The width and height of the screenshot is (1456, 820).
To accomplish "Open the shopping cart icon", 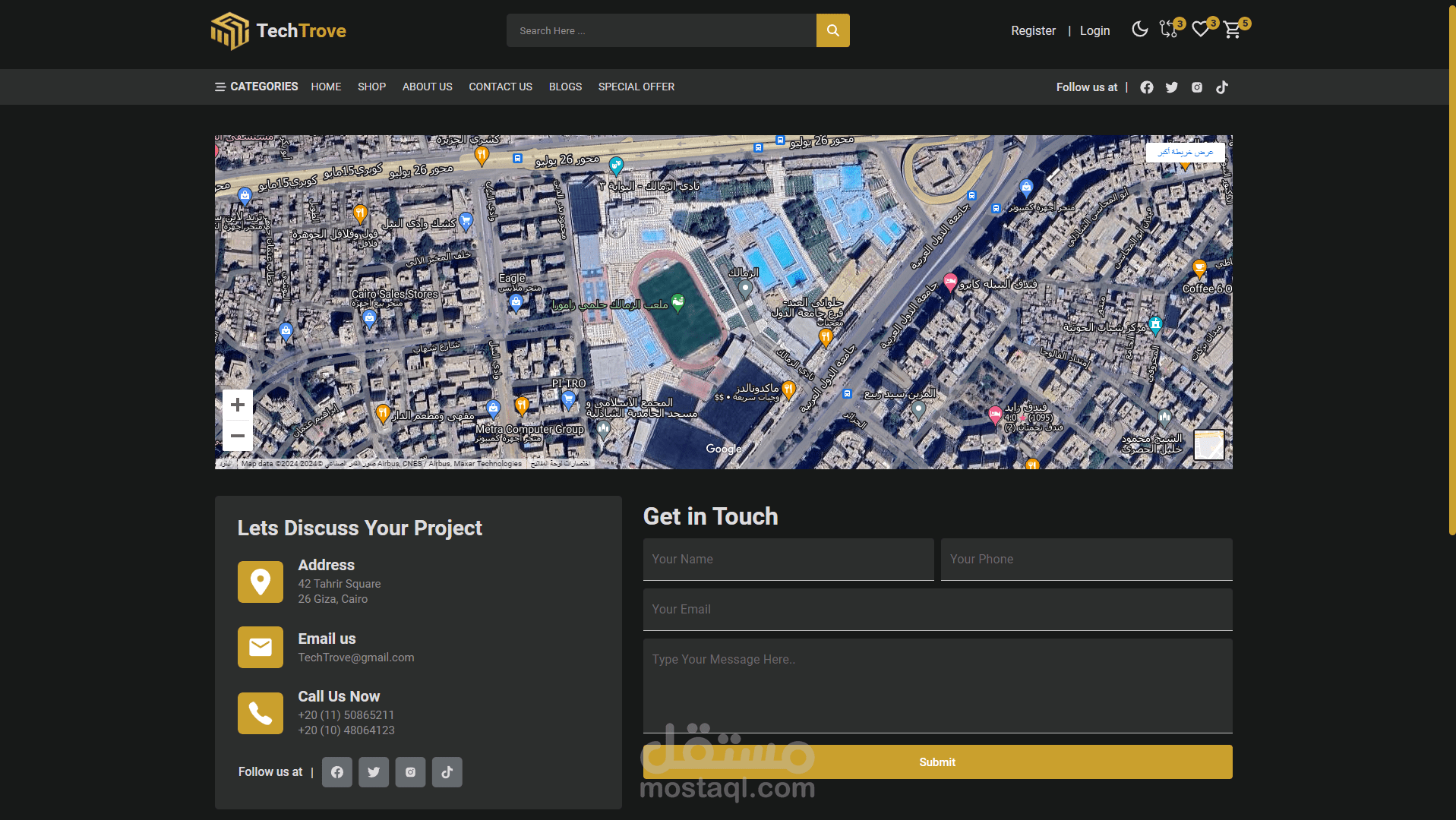I will point(1232,30).
